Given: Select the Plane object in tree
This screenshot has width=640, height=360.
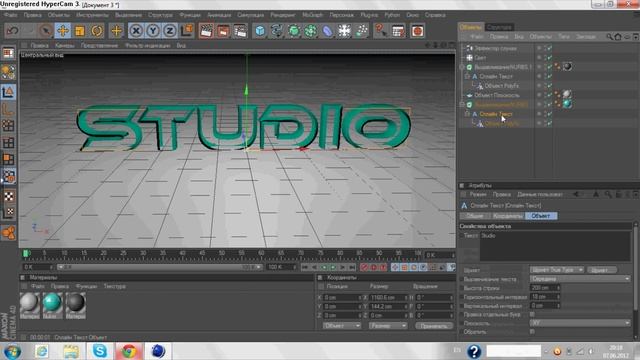Looking at the screenshot, I should (497, 95).
